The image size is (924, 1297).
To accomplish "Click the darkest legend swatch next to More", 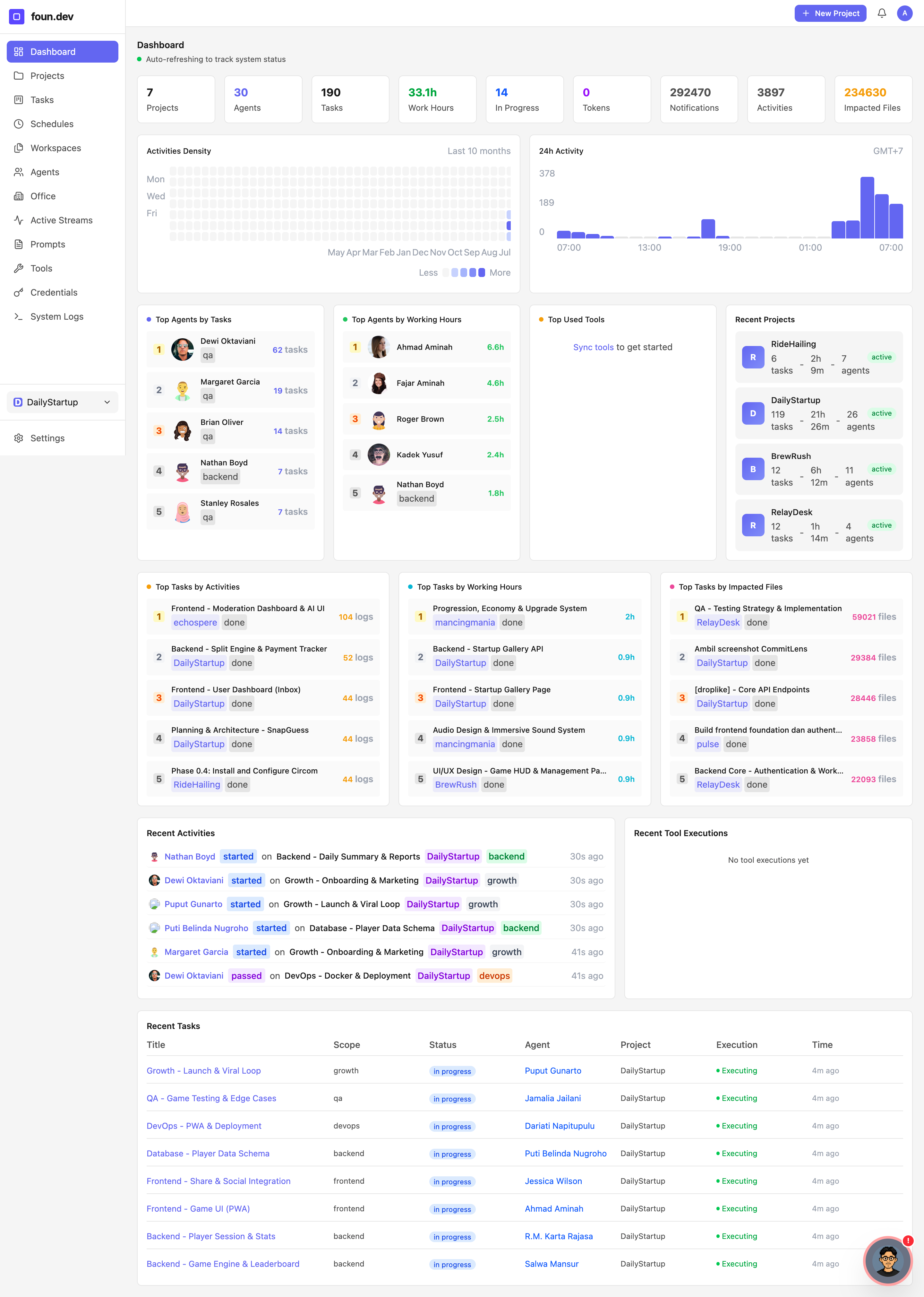I will pos(481,272).
